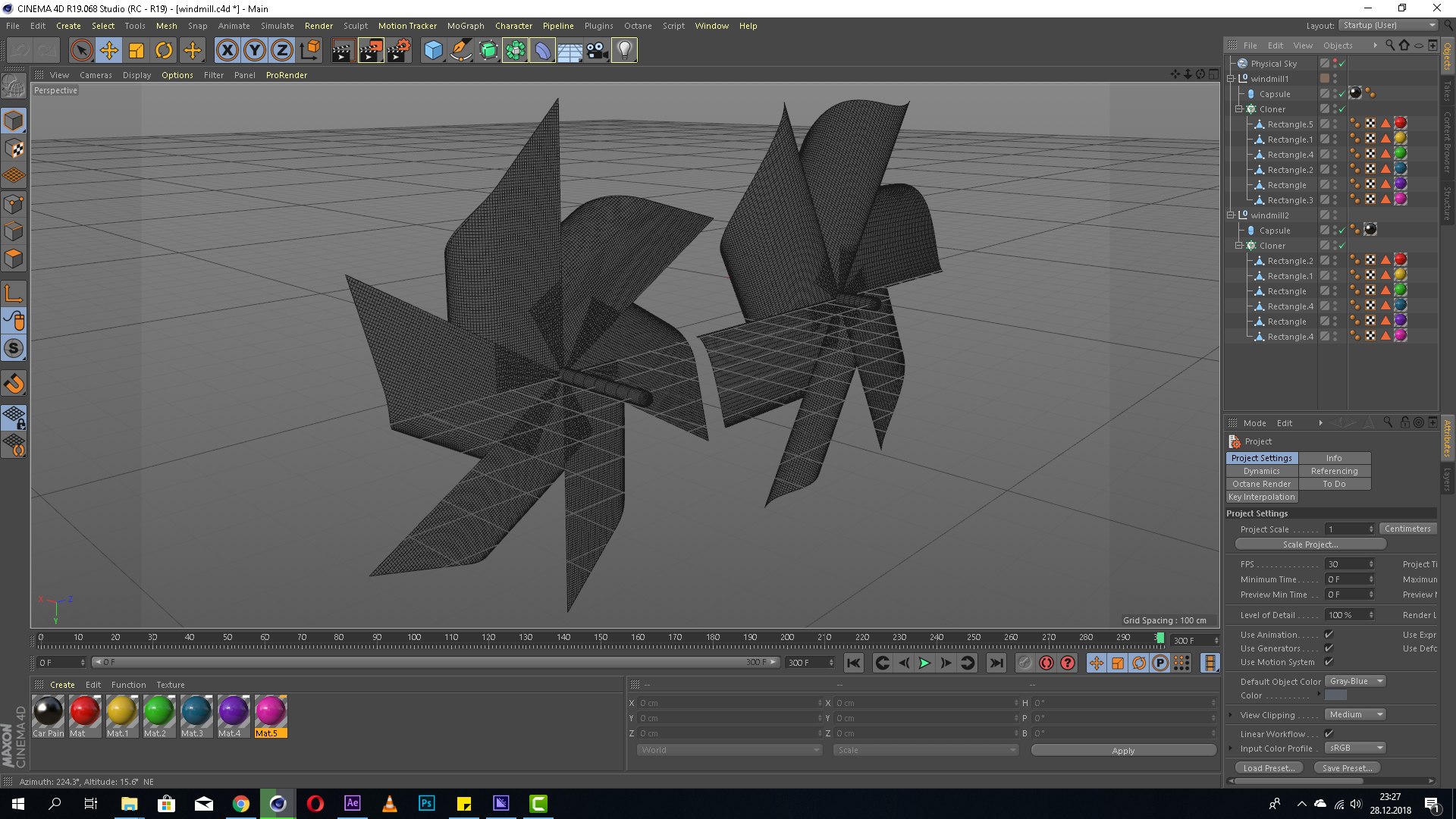Screen dimensions: 1456x819
Task: Switch to the Key Interpolation tab
Action: tap(1262, 497)
